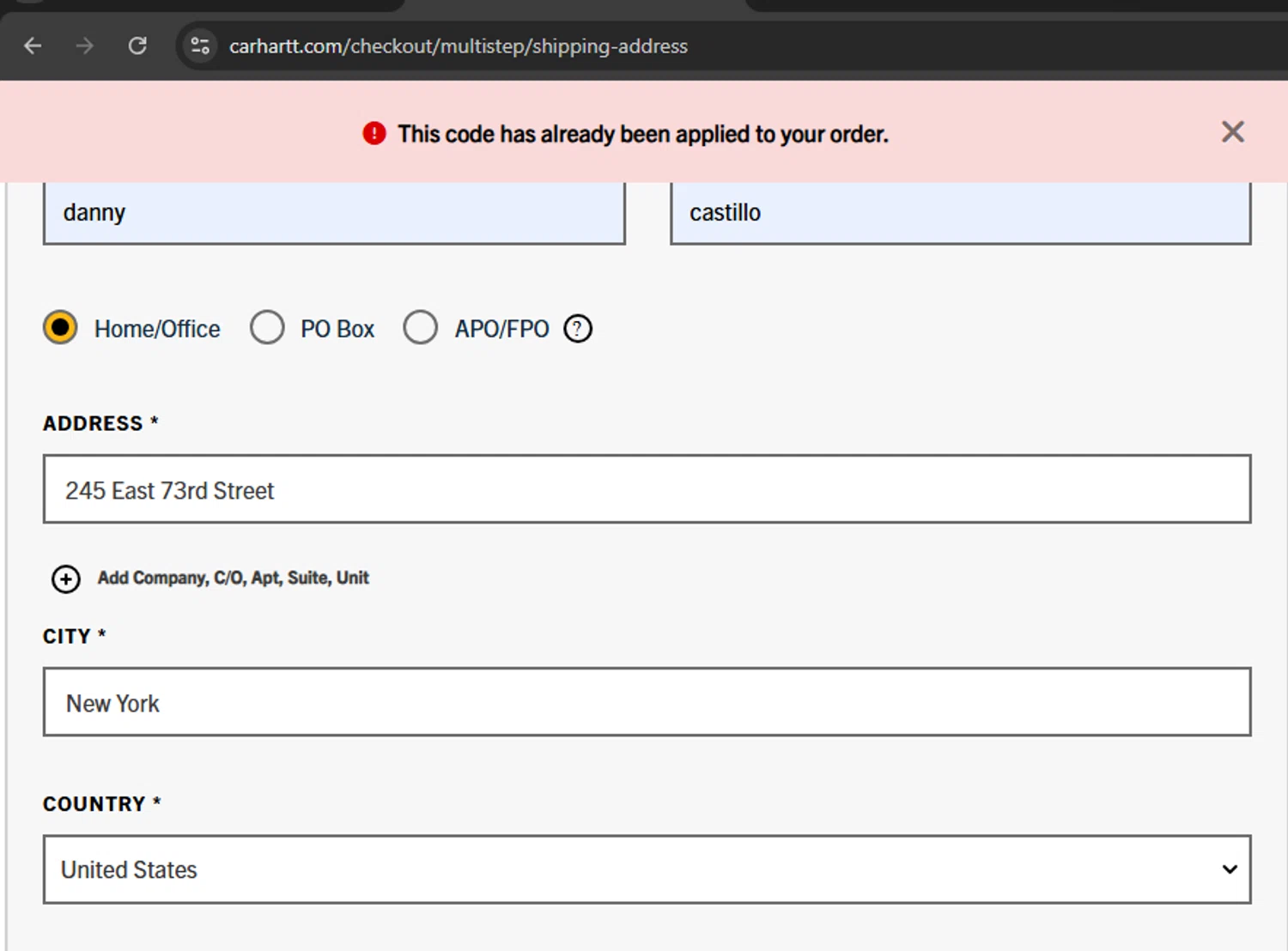Click the last name field with castillo
This screenshot has height=951, width=1288.
[x=960, y=213]
